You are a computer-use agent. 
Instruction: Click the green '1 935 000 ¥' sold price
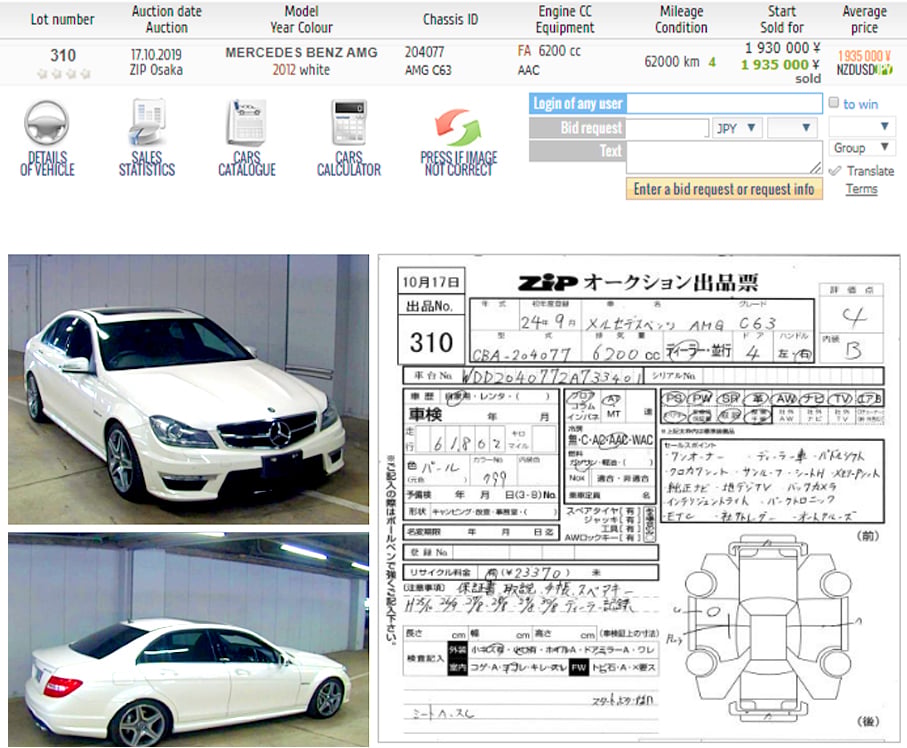point(780,64)
